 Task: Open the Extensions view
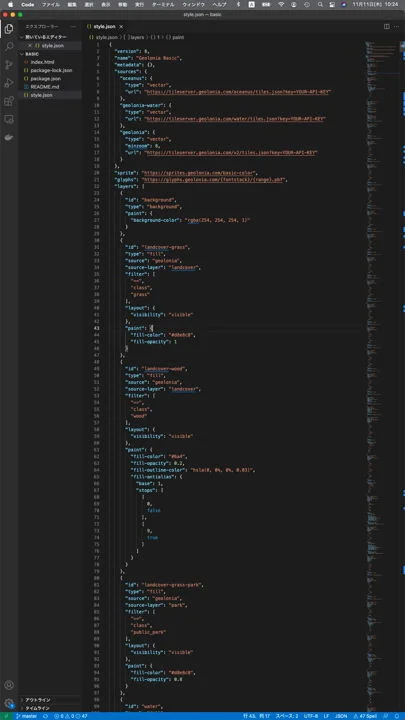point(8,101)
